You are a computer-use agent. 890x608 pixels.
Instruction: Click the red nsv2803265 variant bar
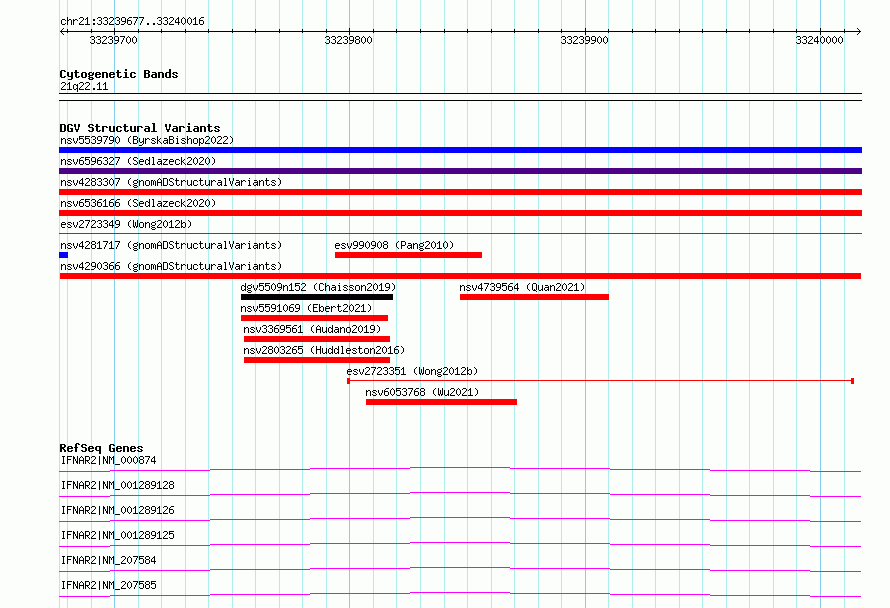(317, 360)
